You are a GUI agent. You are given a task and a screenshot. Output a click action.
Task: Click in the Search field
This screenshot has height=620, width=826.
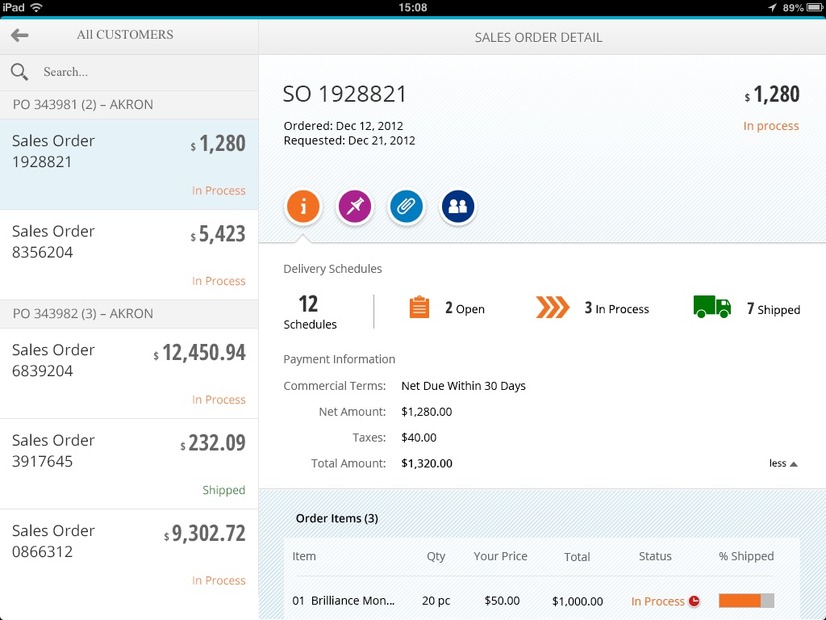pos(129,72)
